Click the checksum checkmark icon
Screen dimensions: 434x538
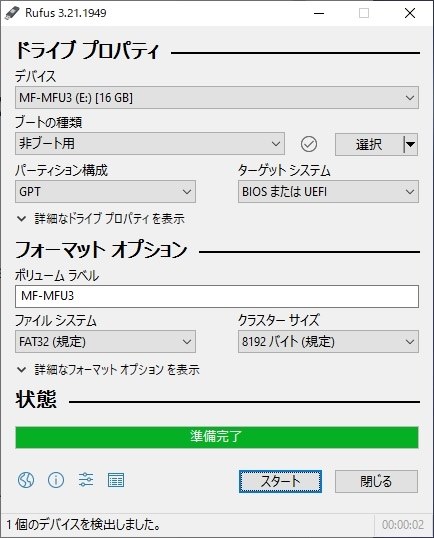tap(309, 144)
